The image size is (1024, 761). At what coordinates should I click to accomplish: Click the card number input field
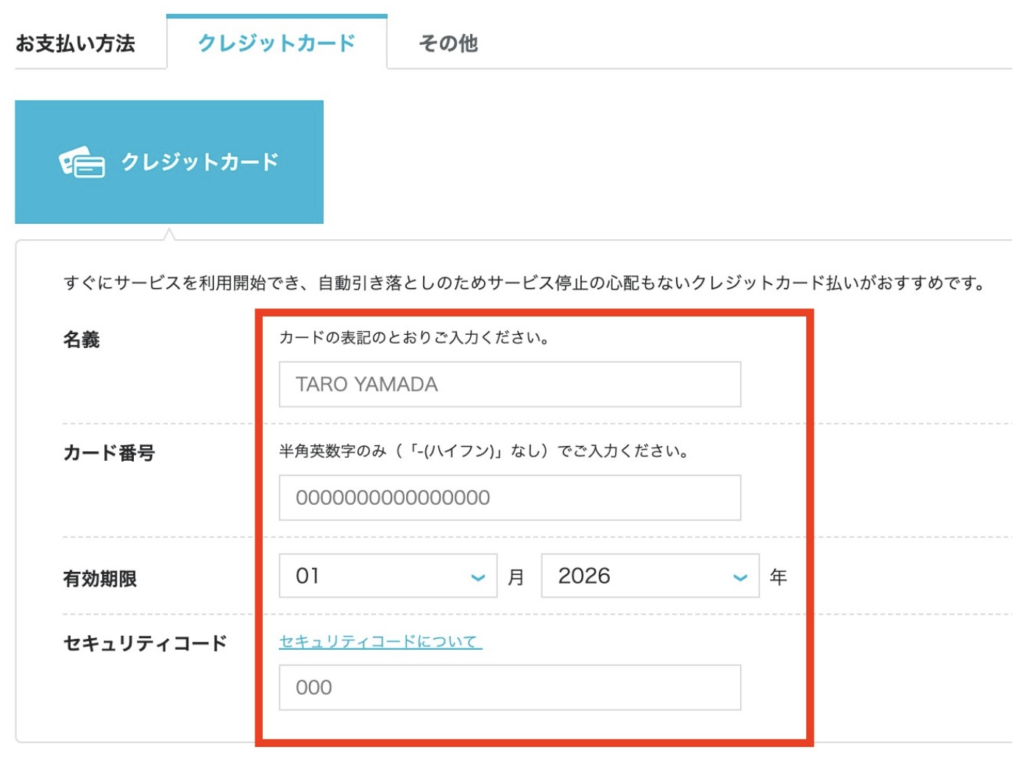(x=509, y=498)
